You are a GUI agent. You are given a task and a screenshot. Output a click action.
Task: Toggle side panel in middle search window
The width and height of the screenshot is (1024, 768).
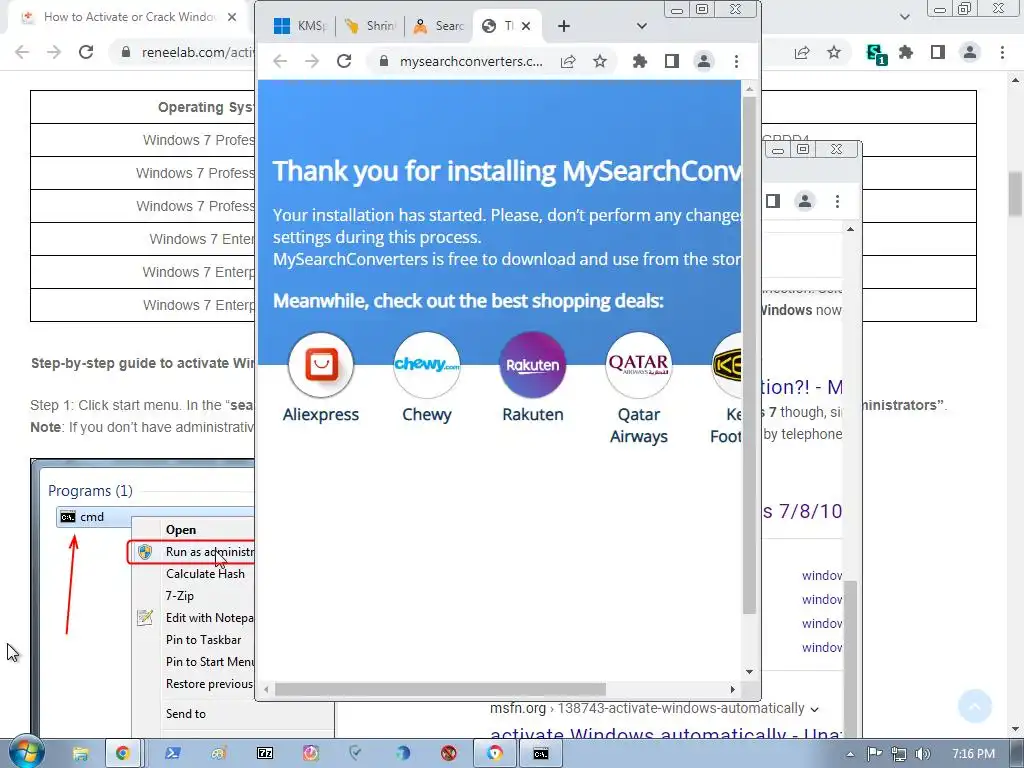(x=773, y=201)
